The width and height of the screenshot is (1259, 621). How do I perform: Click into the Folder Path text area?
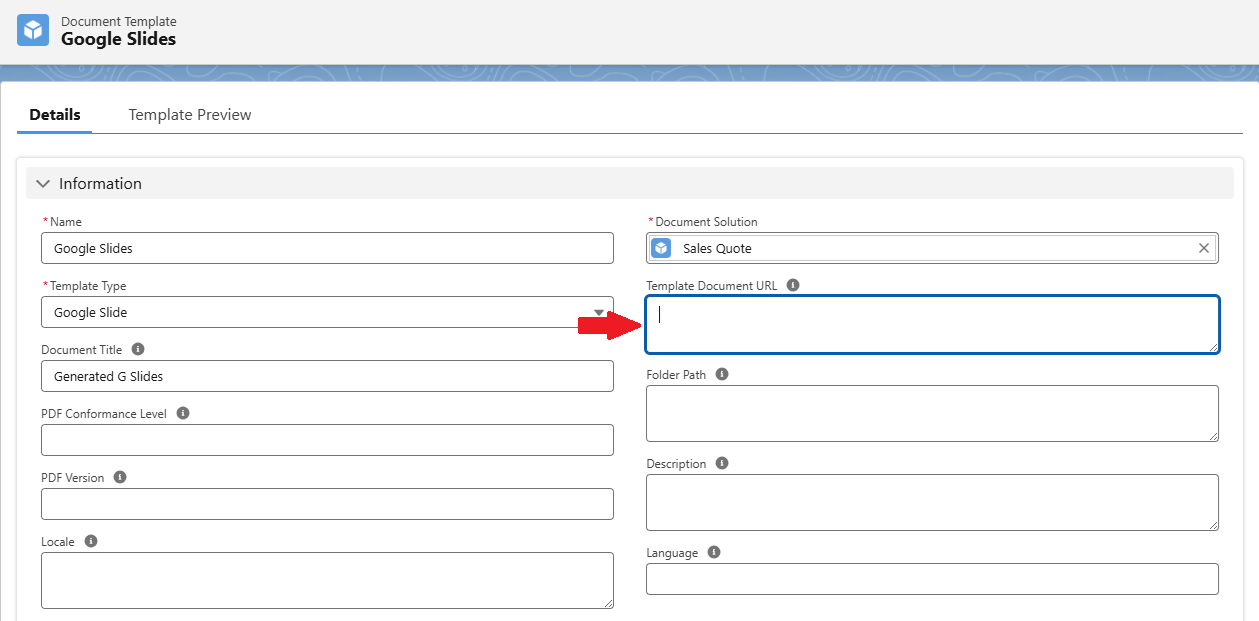click(932, 413)
